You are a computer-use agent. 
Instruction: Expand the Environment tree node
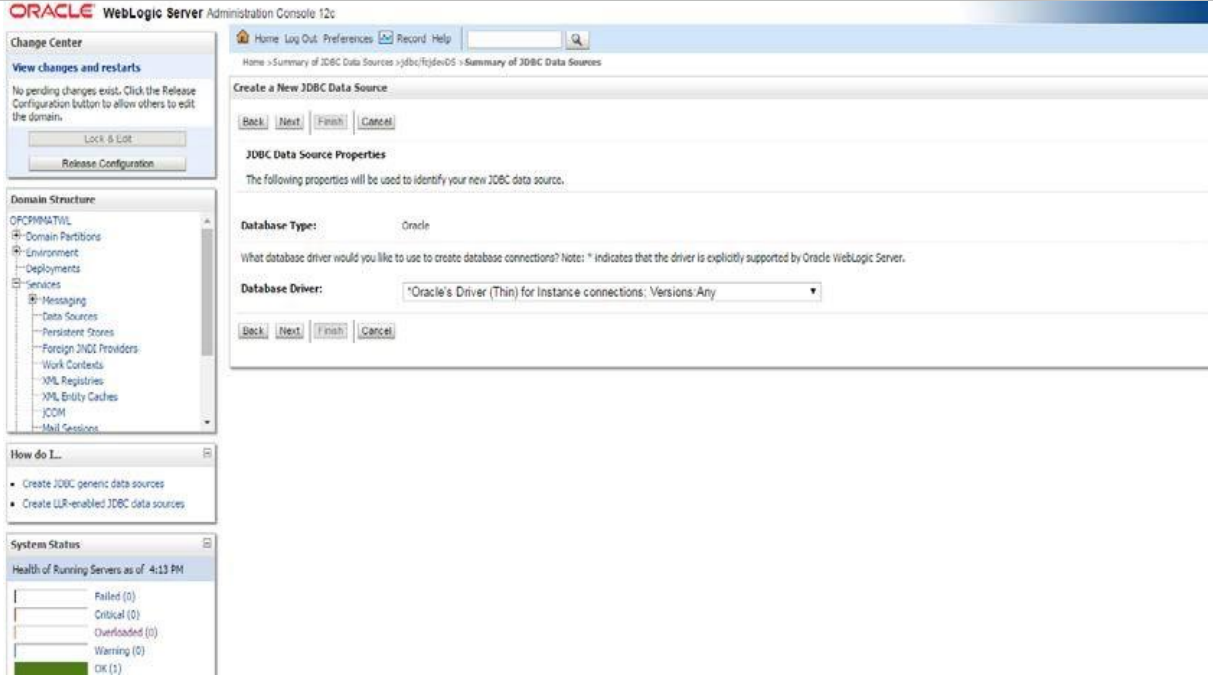coord(16,253)
